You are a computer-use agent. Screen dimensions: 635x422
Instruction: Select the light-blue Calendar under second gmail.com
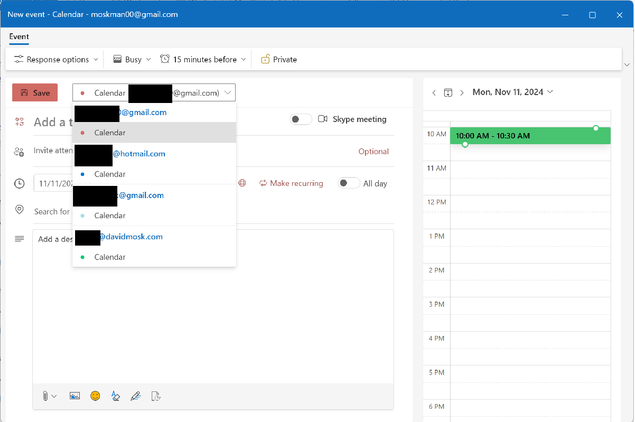pyautogui.click(x=154, y=215)
